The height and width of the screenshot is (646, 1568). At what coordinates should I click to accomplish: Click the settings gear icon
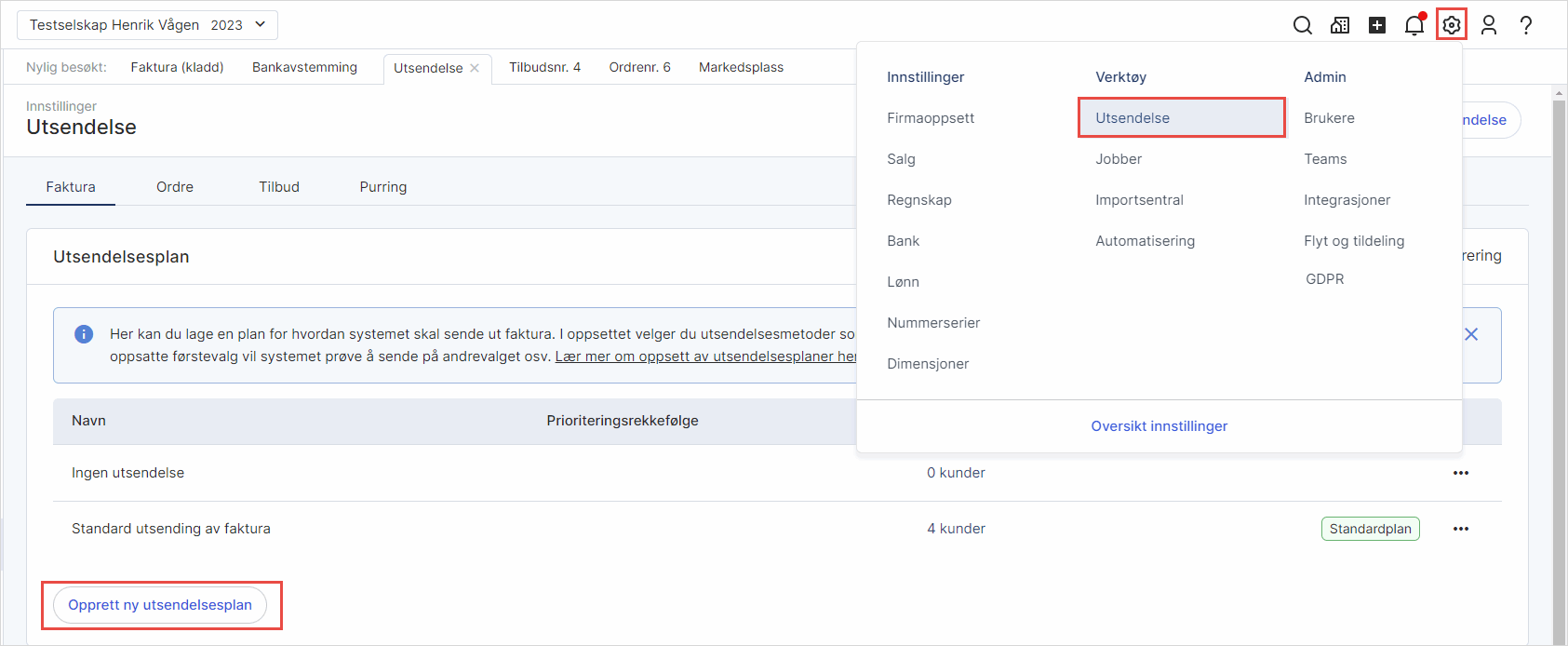[x=1452, y=25]
